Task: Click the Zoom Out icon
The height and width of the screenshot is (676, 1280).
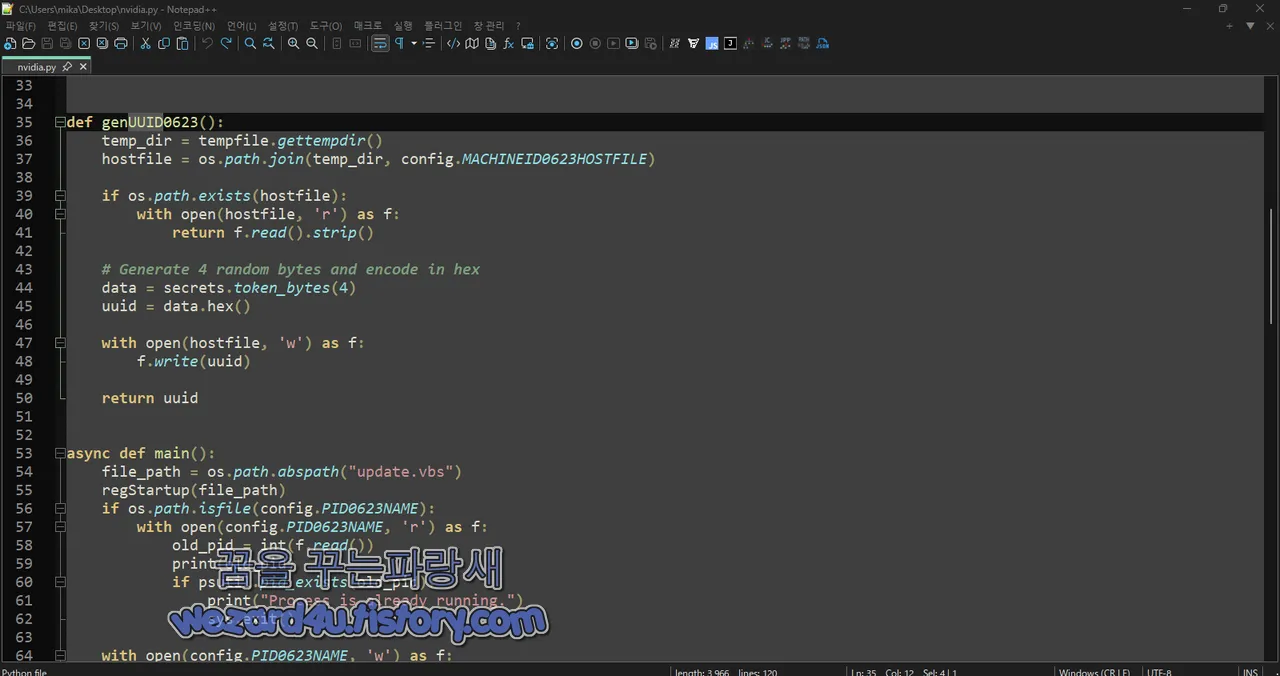Action: 312,44
